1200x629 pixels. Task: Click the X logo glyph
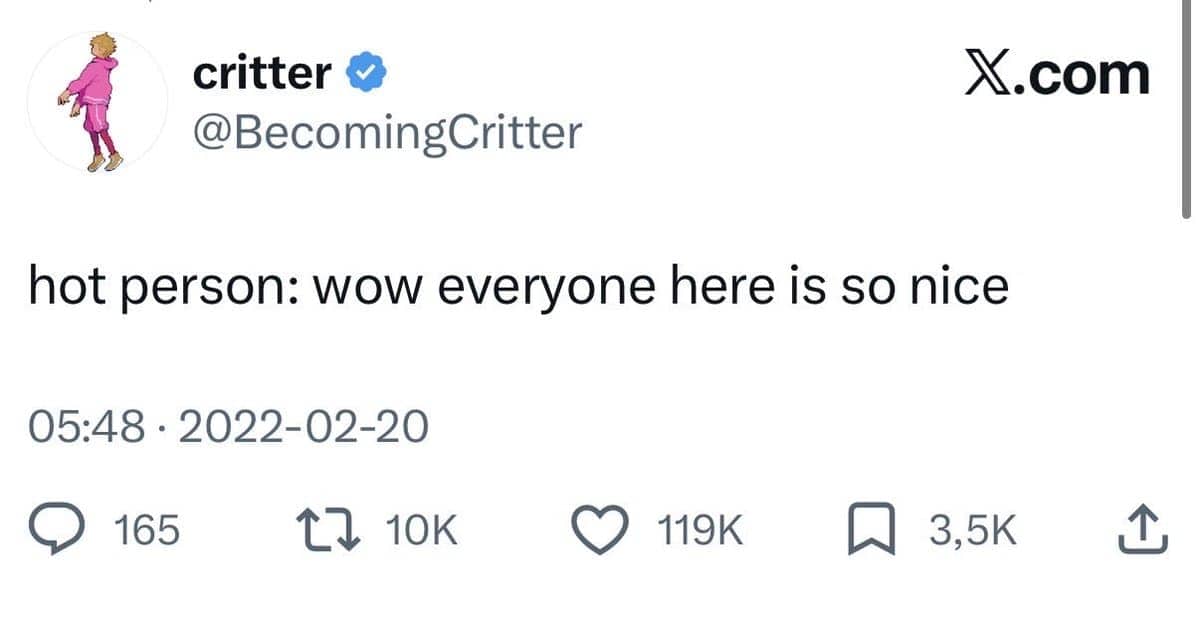[x=988, y=75]
